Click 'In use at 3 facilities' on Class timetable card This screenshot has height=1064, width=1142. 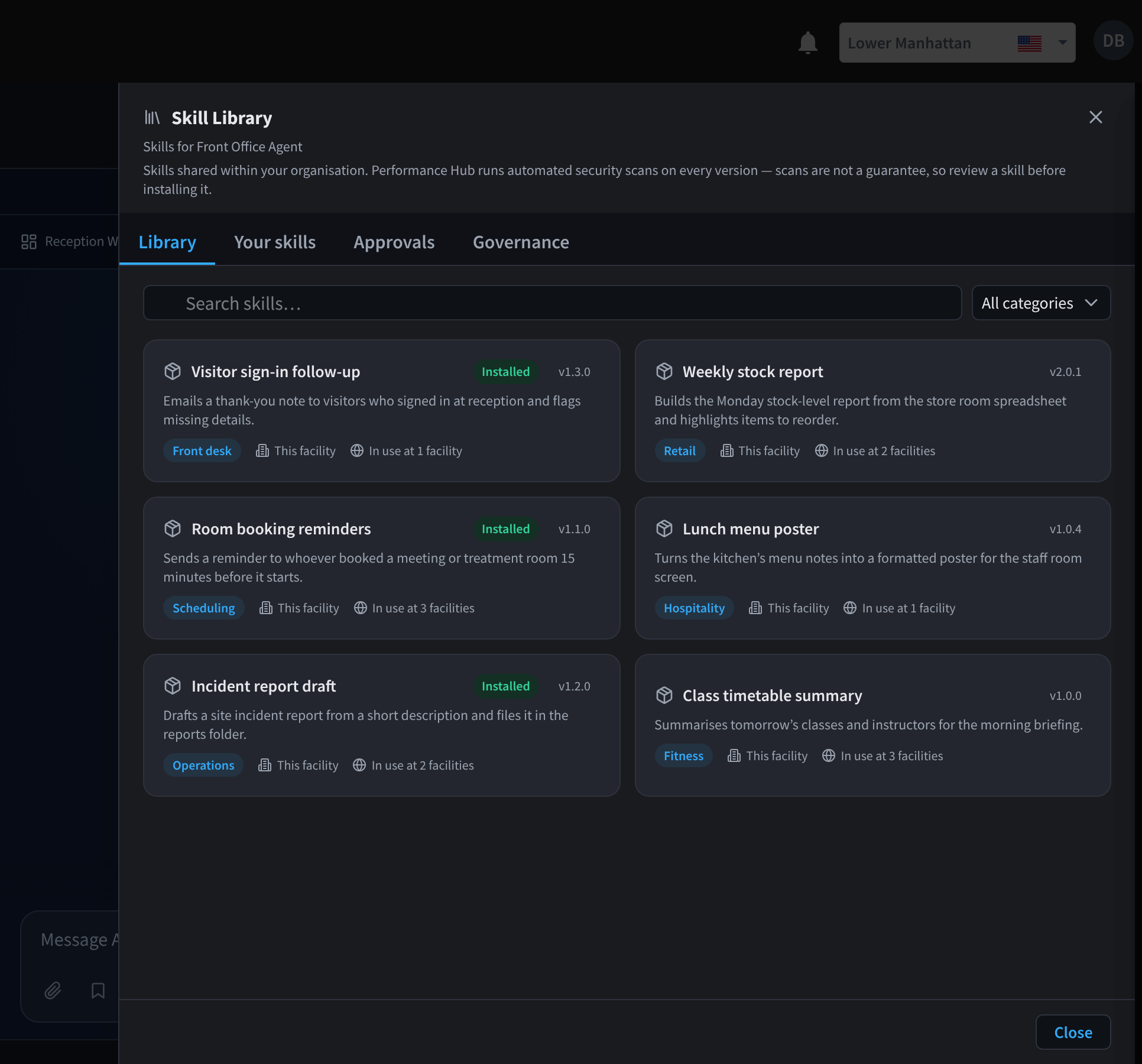point(891,755)
